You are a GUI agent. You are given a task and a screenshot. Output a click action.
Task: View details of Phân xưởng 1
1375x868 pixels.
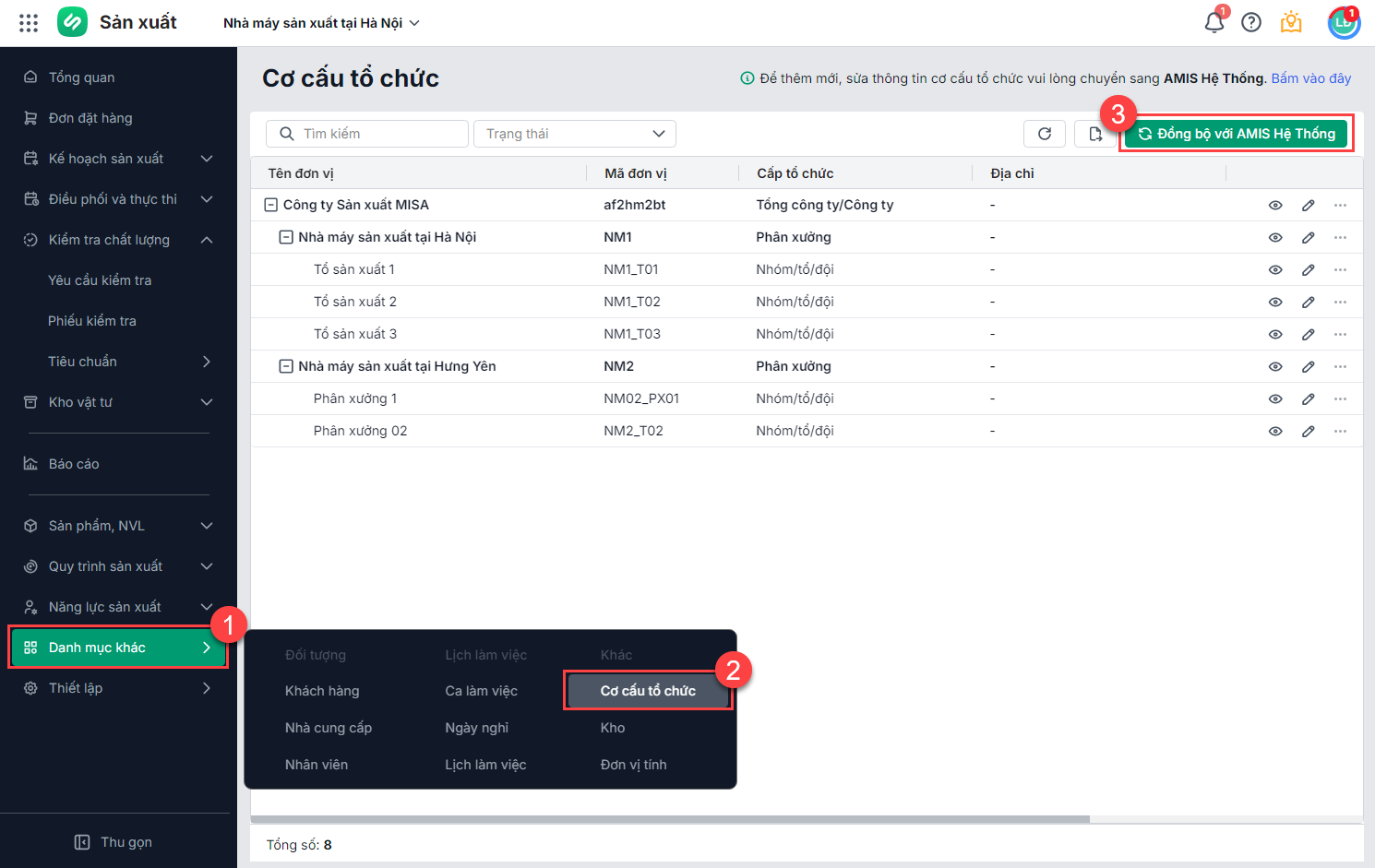1275,399
